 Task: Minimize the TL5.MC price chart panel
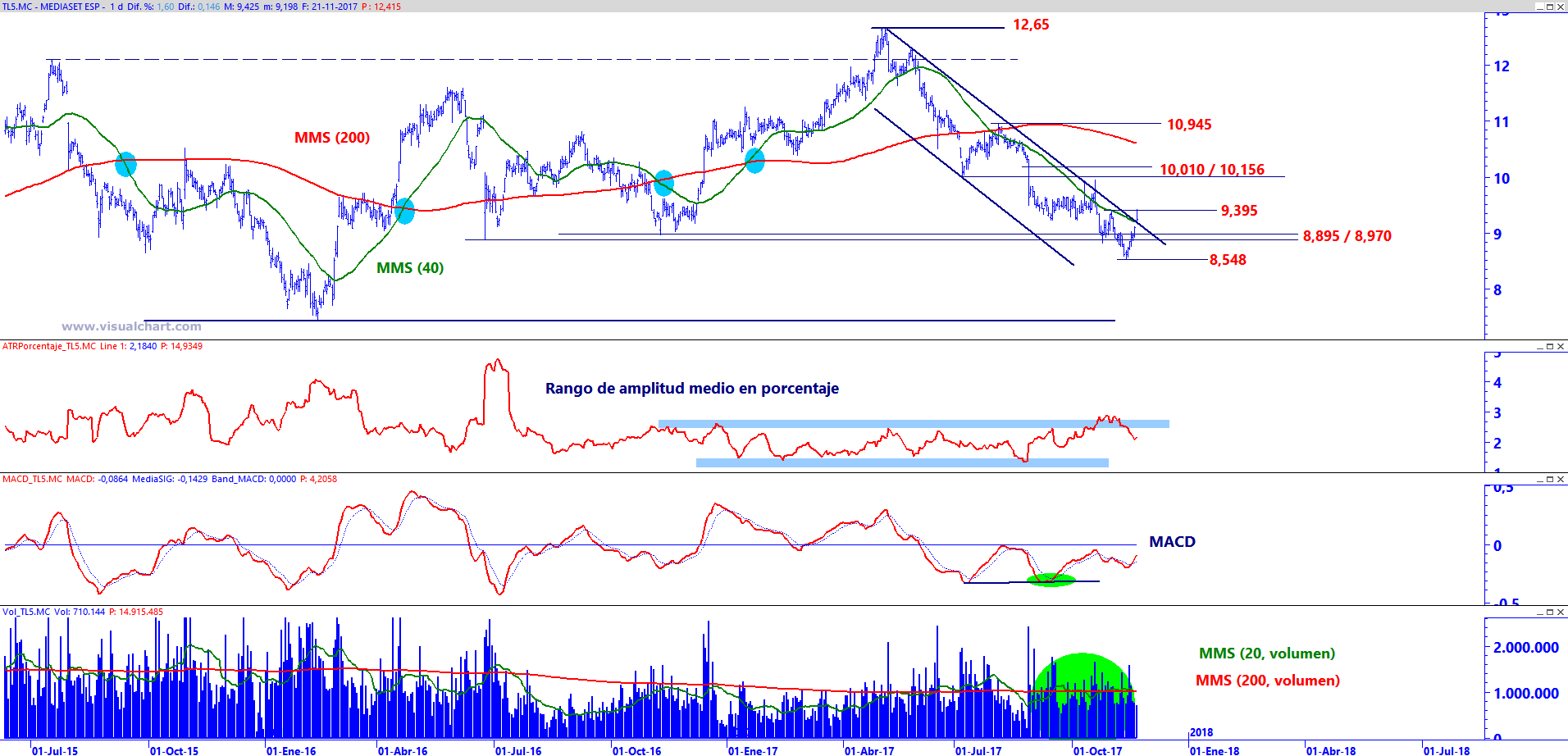pyautogui.click(x=1538, y=7)
